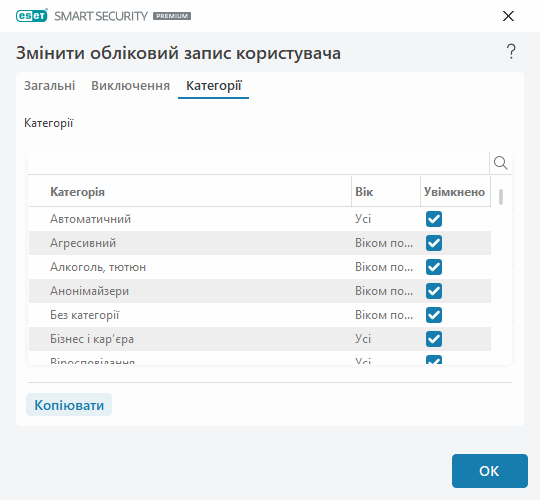This screenshot has width=540, height=500.
Task: Close the ESET dialog window
Action: [x=508, y=16]
